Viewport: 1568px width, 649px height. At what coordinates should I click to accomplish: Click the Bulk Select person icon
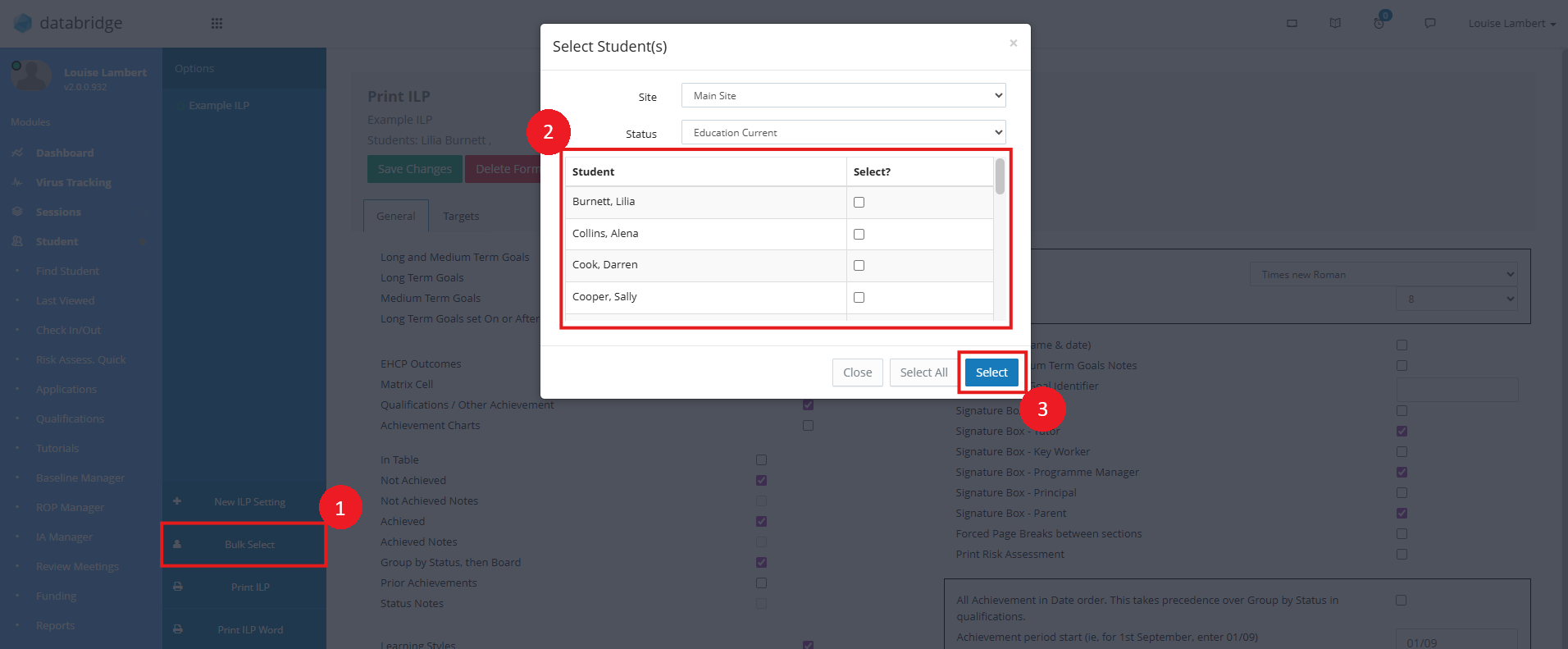(x=177, y=544)
